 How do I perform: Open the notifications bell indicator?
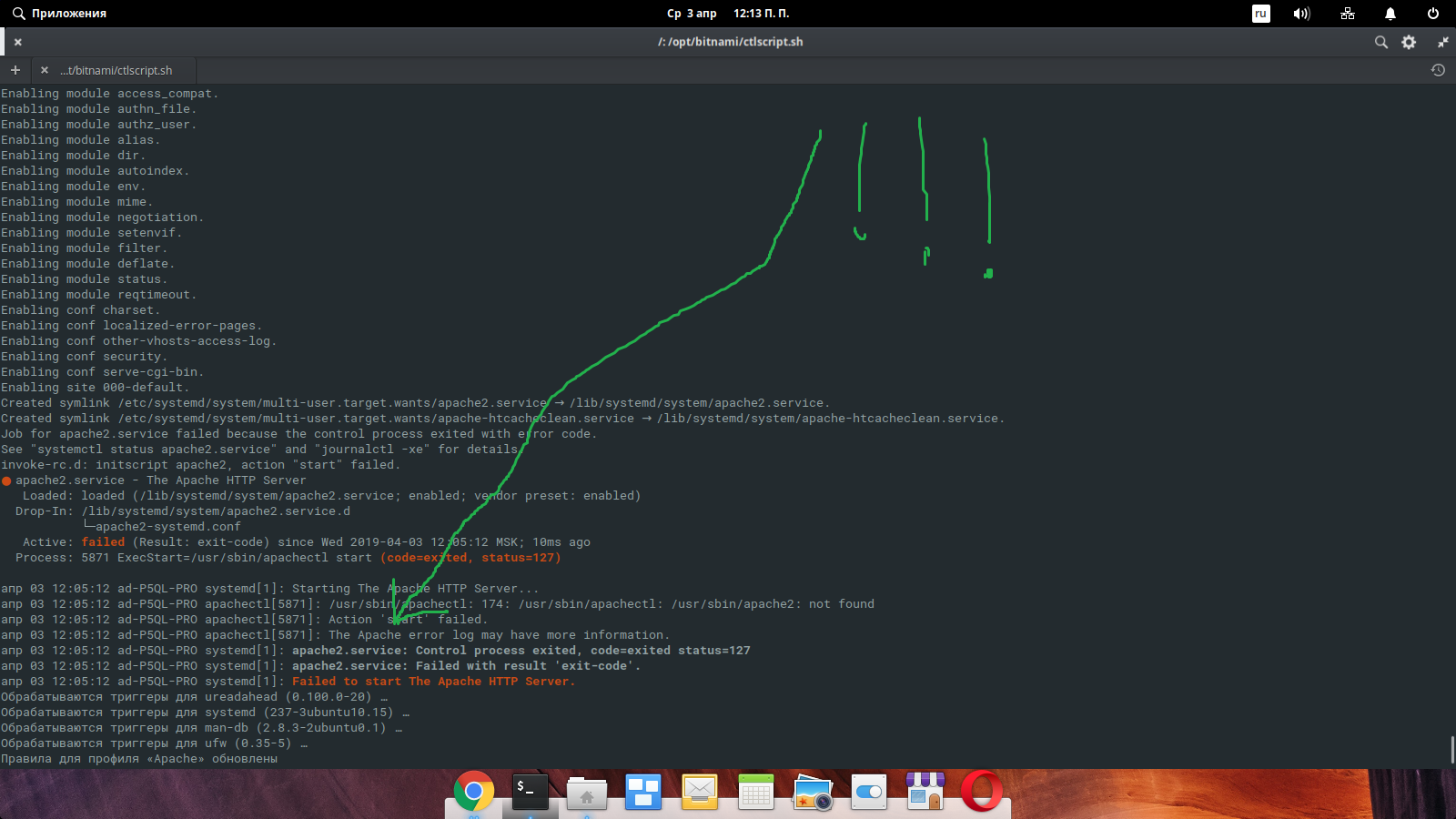1390,14
